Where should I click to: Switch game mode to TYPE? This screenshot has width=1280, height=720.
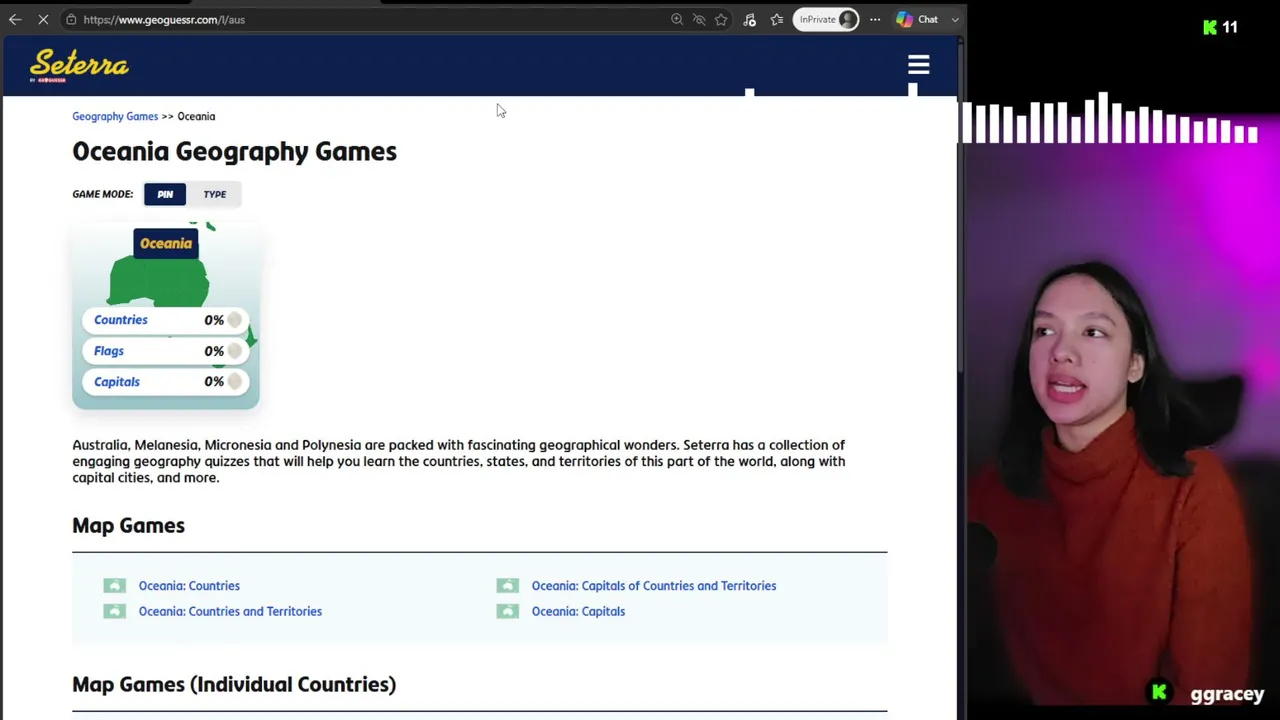(x=215, y=194)
